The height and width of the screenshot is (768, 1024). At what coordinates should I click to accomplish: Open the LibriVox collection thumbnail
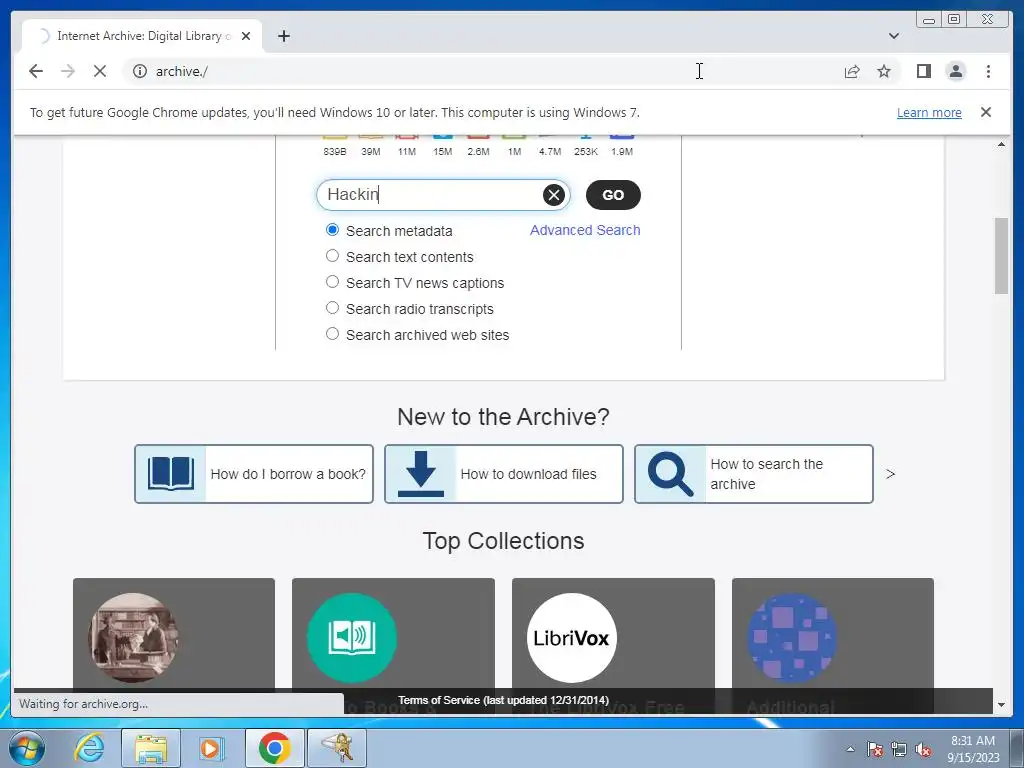[x=571, y=638]
